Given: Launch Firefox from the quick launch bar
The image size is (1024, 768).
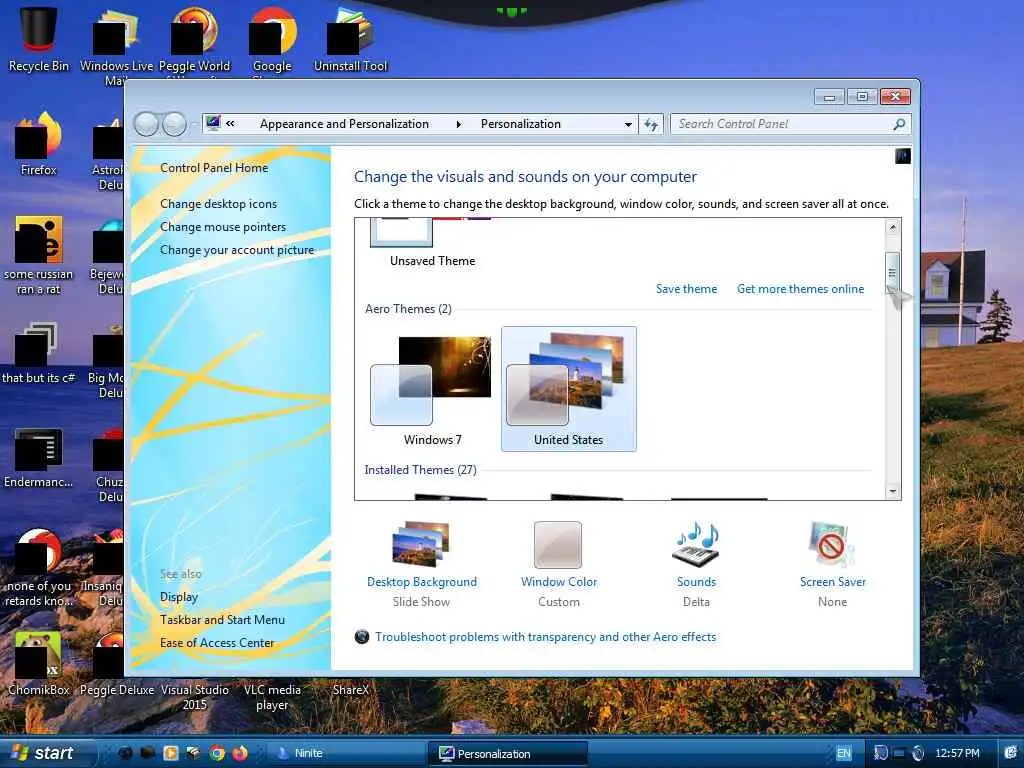Looking at the screenshot, I should coord(240,753).
